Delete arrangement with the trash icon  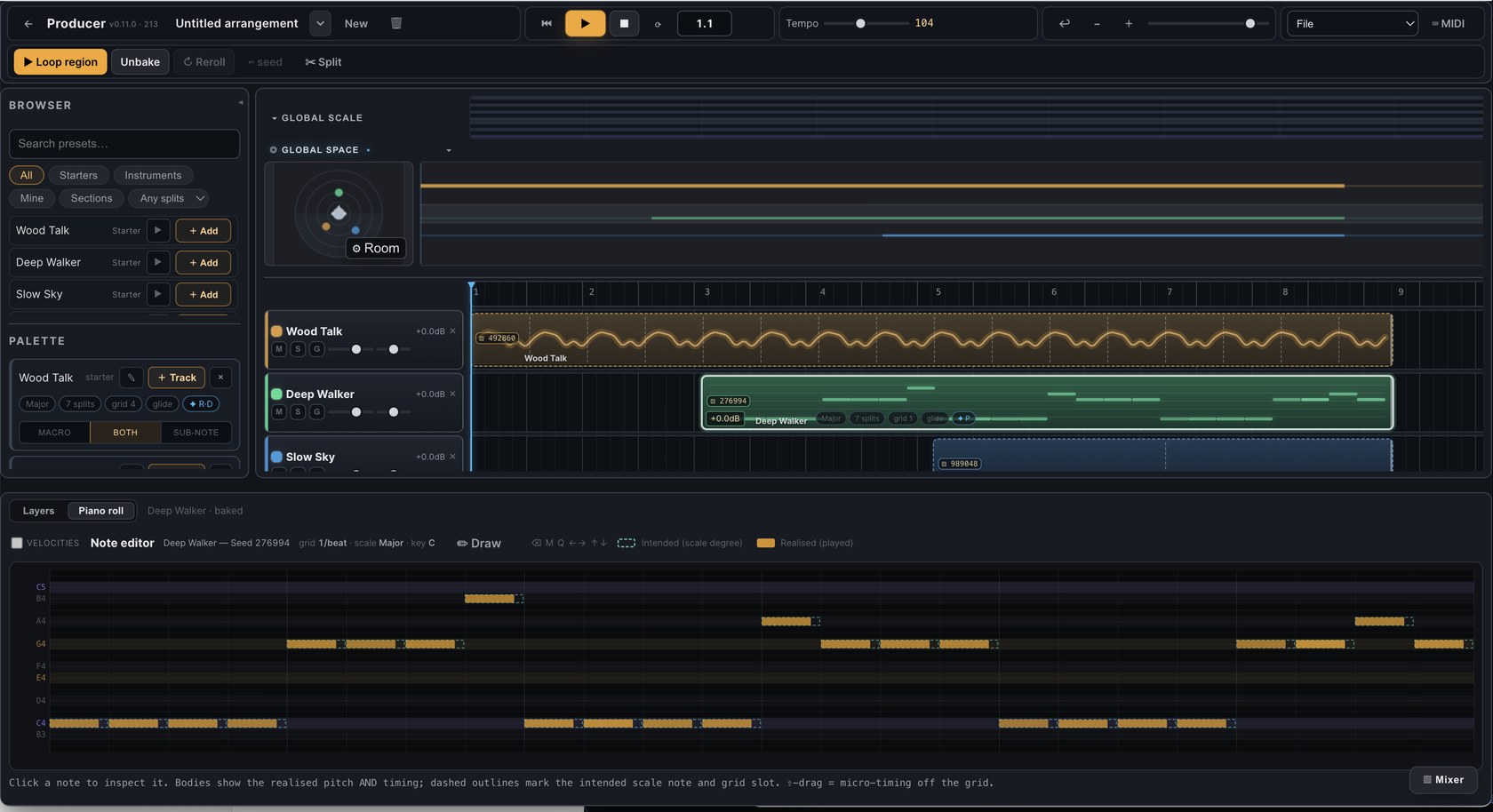click(396, 24)
